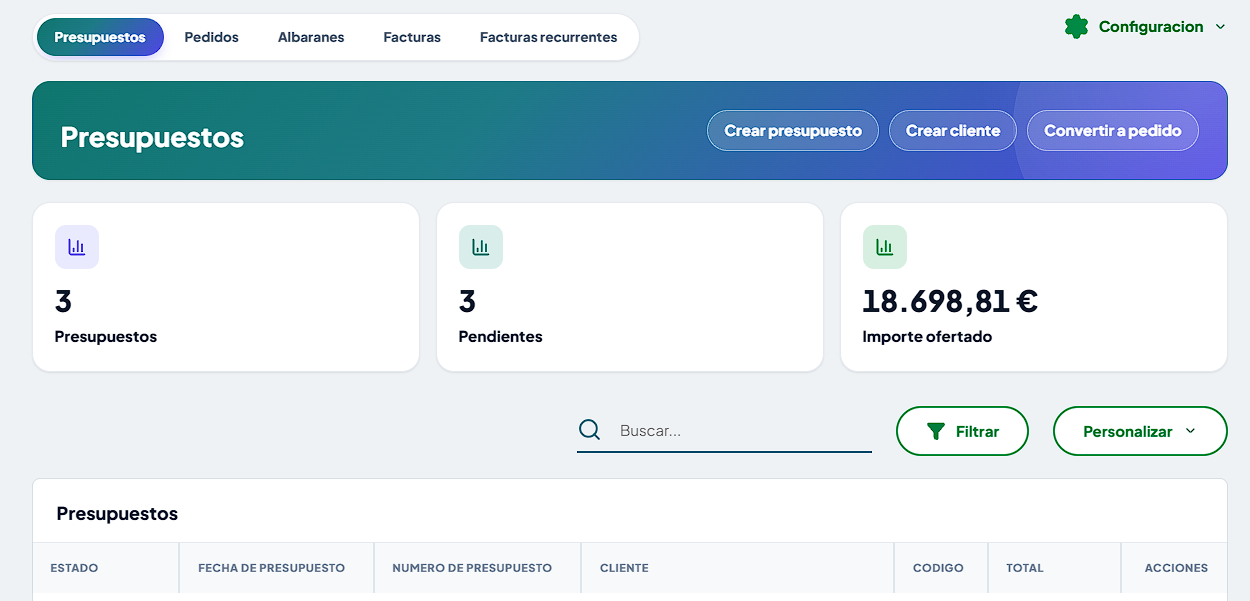The width and height of the screenshot is (1250, 601).
Task: Click the magnifying glass search icon
Action: point(590,430)
